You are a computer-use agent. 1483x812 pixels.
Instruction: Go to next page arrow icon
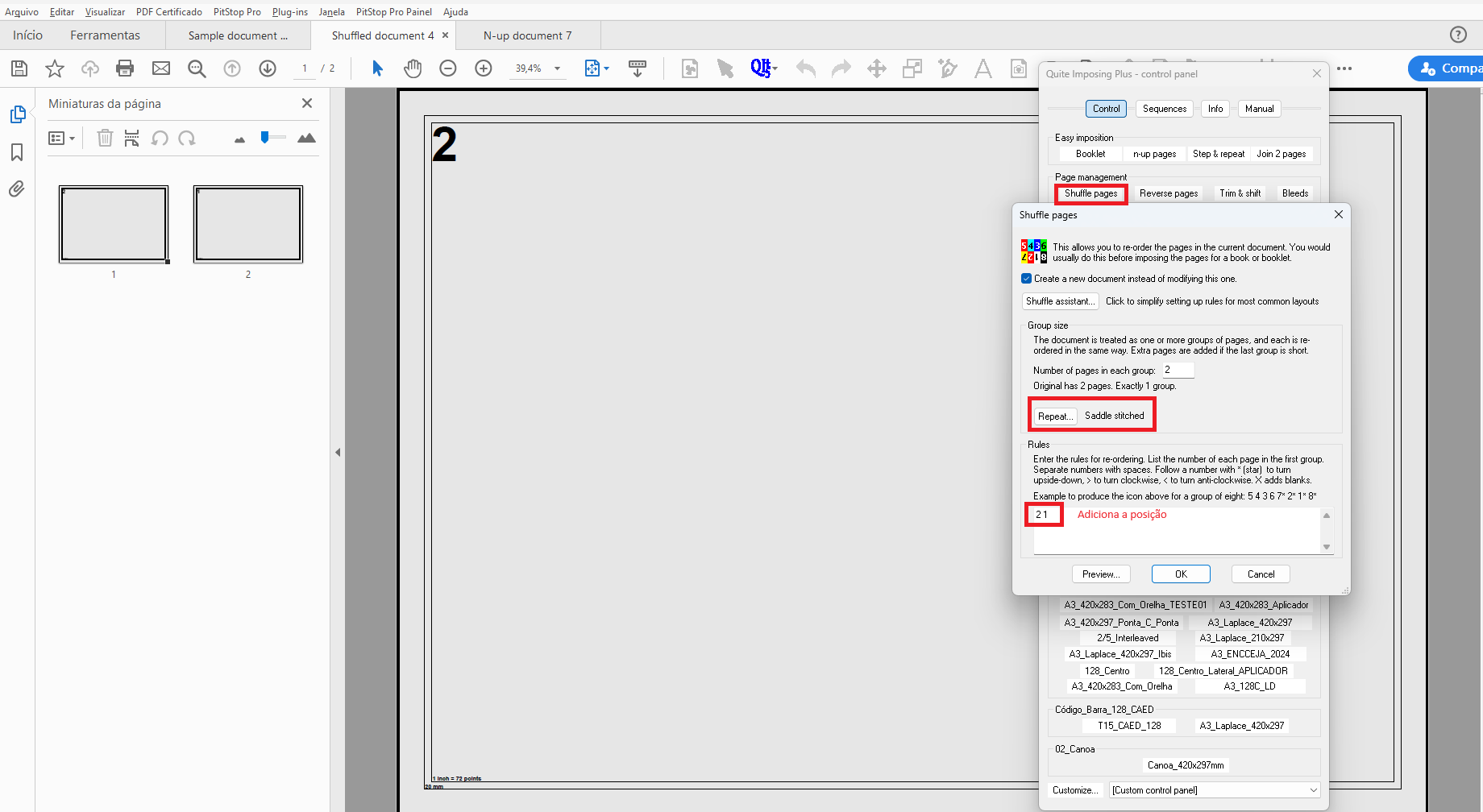point(268,68)
